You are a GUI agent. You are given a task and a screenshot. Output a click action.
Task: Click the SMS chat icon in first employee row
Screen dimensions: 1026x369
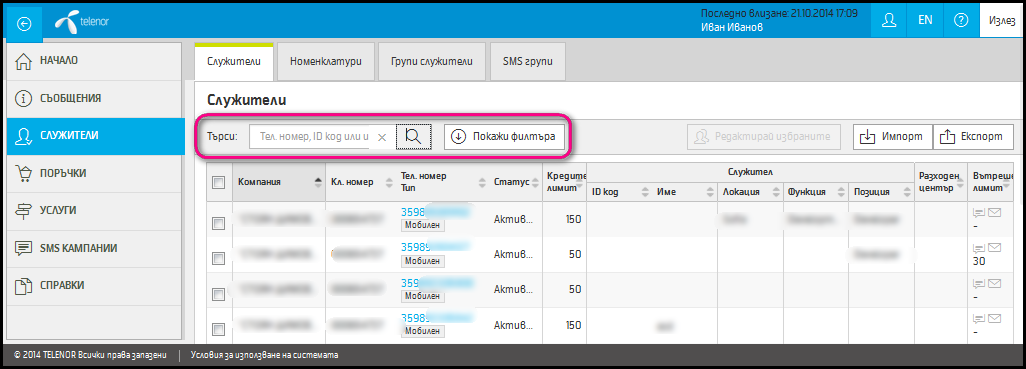tap(979, 212)
